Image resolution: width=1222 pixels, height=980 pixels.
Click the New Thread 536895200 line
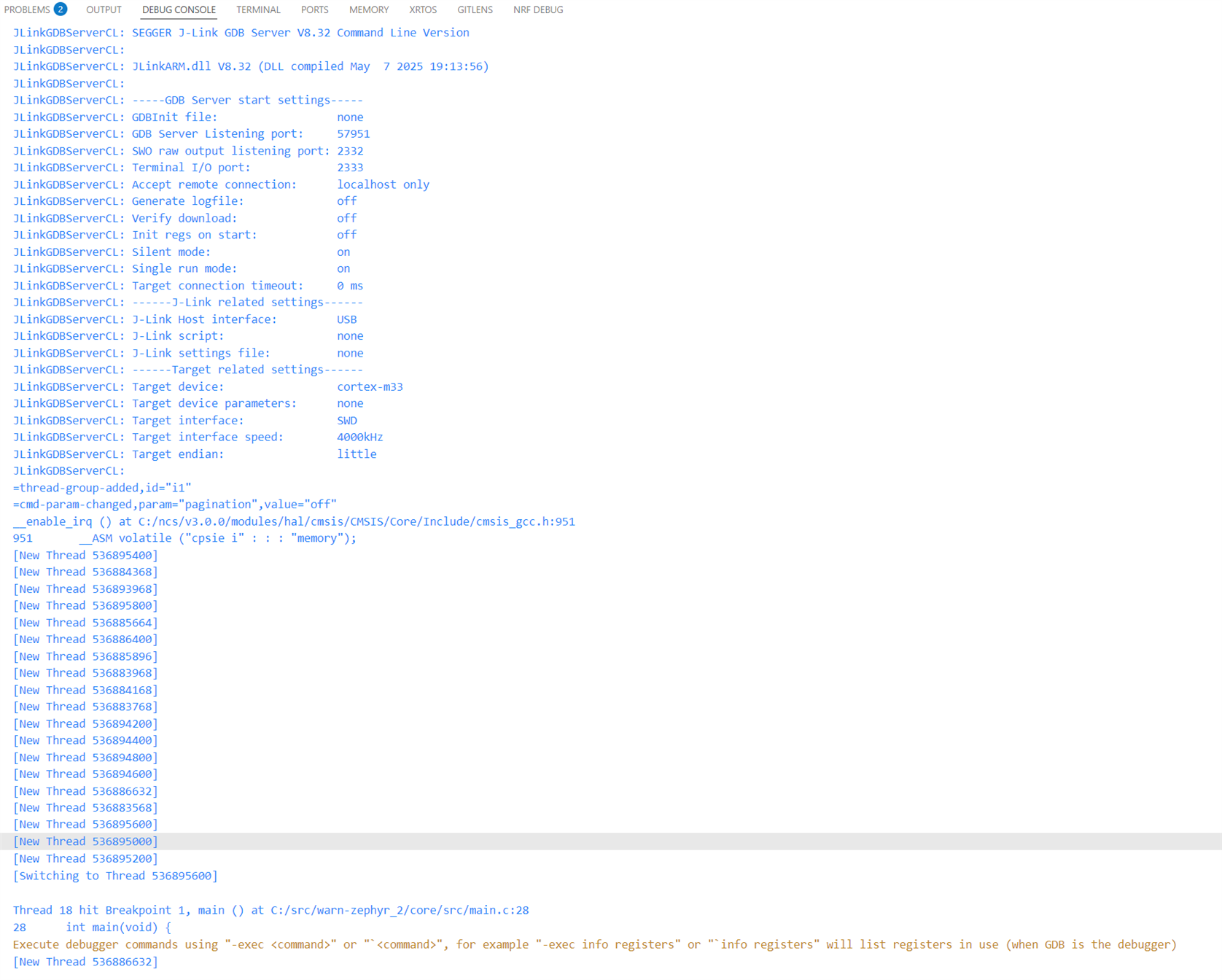click(85, 859)
